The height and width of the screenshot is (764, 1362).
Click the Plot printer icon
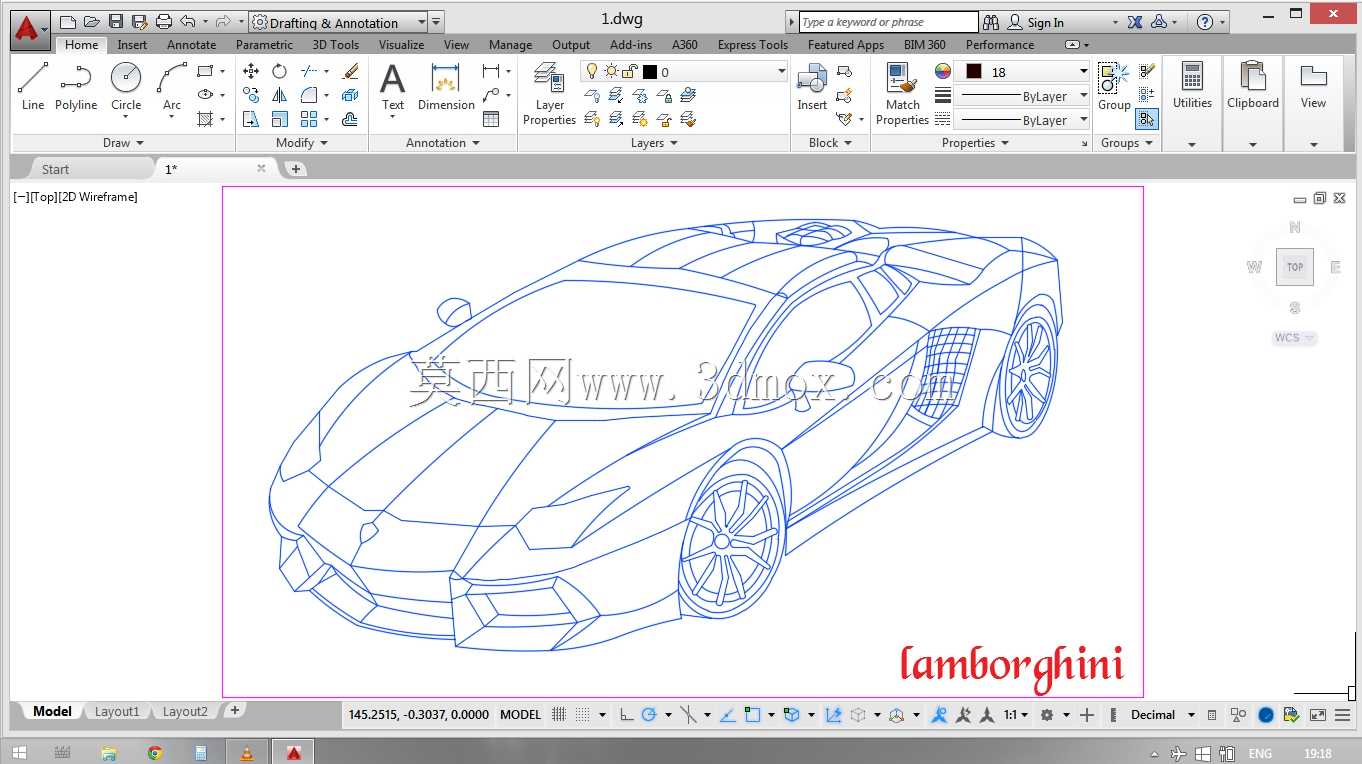(164, 22)
